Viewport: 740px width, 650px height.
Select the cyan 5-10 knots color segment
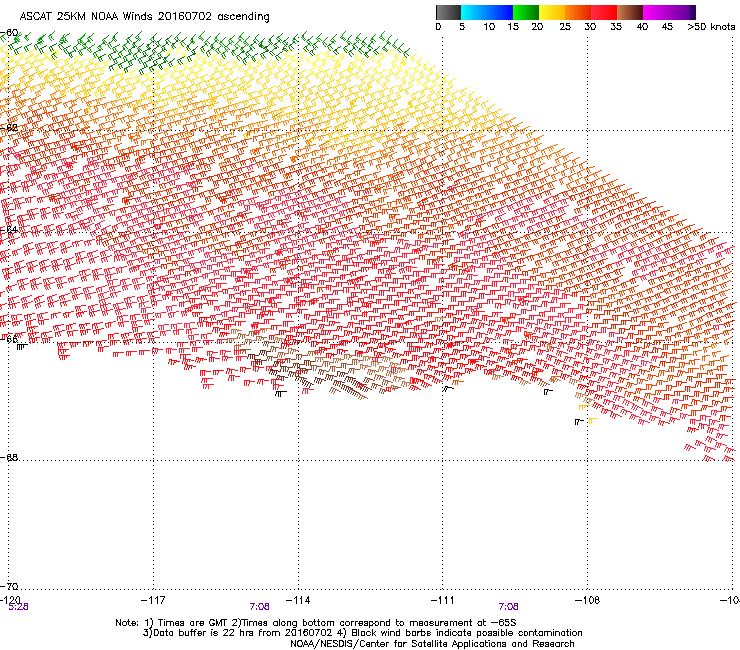(474, 12)
